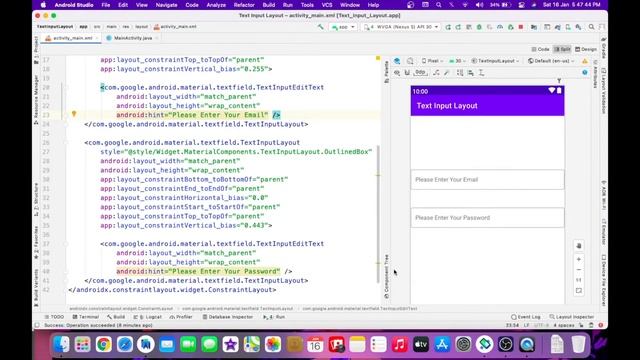This screenshot has width=640, height=360.
Task: Click the yellow lightbulb intention icon
Action: [74, 114]
